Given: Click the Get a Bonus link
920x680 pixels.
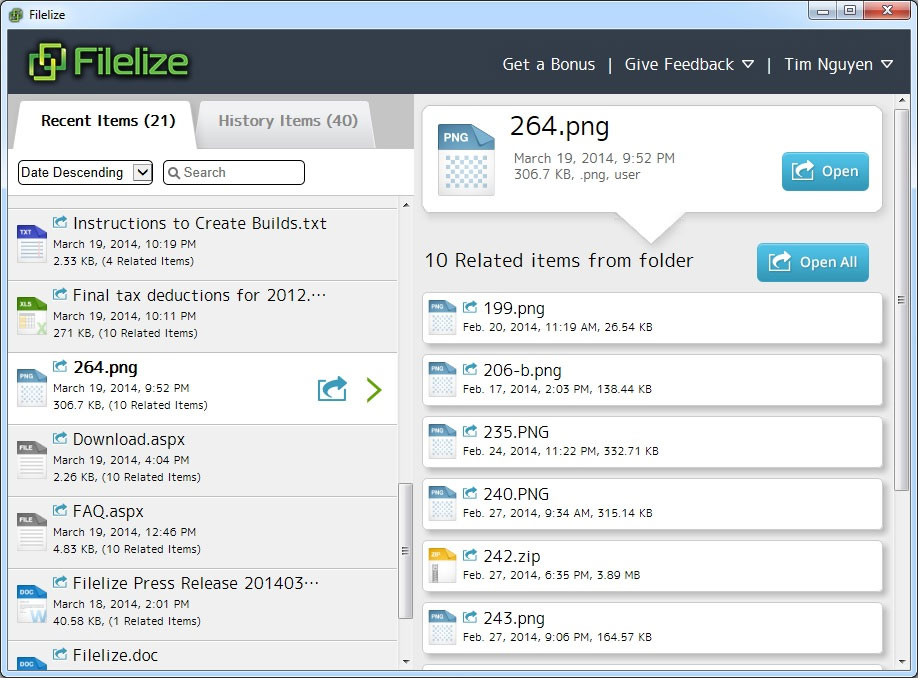Looking at the screenshot, I should click(549, 65).
